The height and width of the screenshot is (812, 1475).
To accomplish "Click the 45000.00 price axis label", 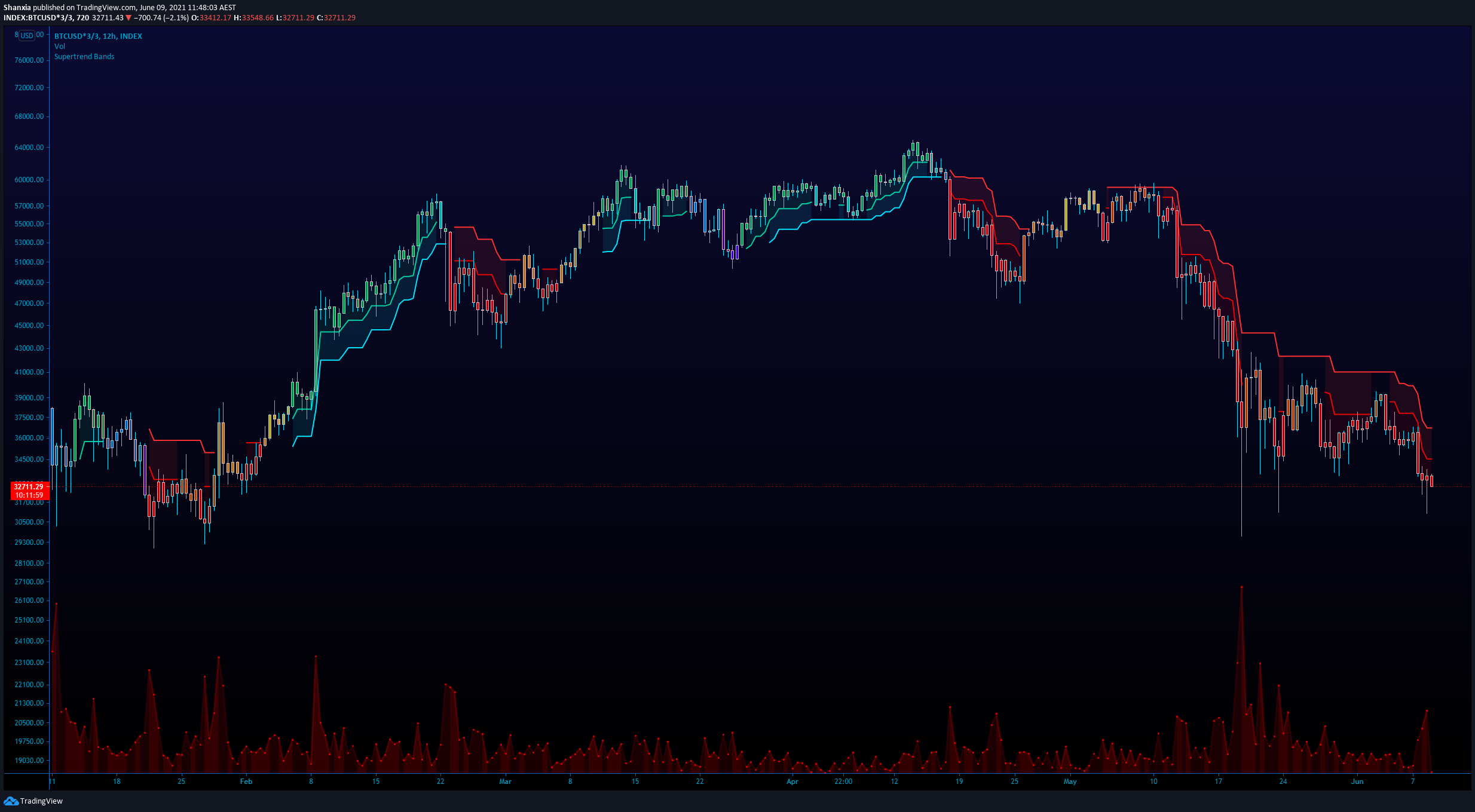I will [x=29, y=326].
